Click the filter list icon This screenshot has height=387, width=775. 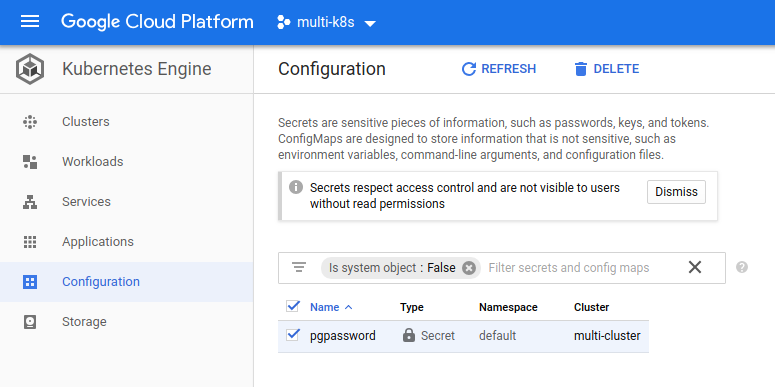tap(299, 268)
